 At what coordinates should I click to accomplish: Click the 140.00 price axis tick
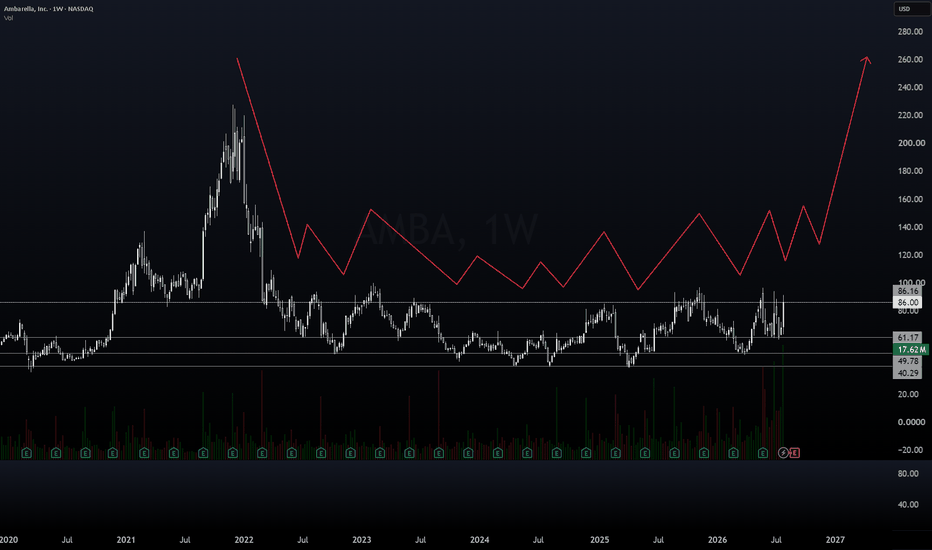(x=910, y=227)
